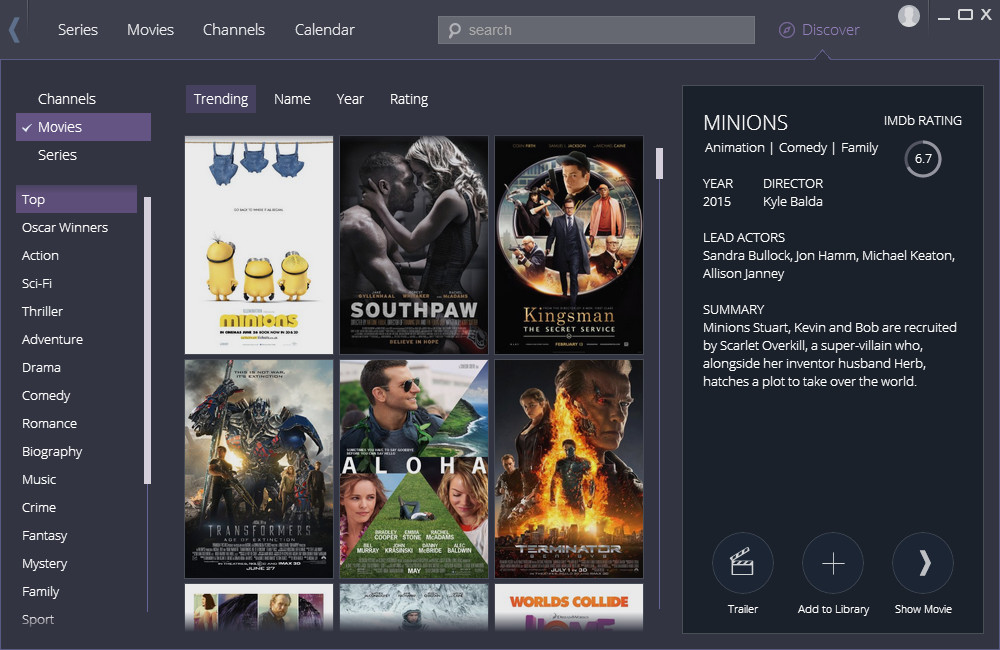Click the MINIONS title heading

[746, 122]
